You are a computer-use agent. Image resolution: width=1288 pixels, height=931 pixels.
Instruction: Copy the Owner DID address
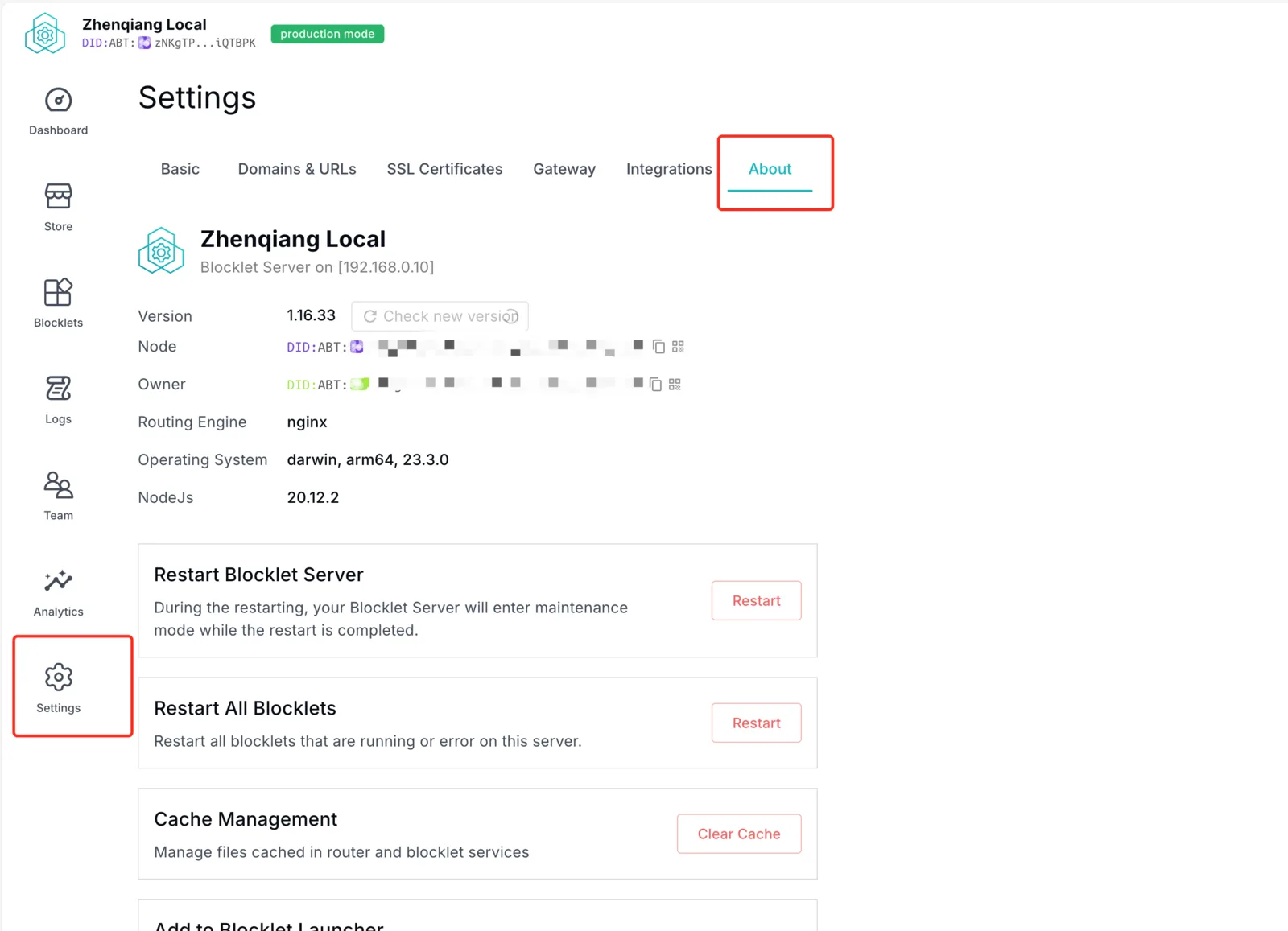coord(655,385)
